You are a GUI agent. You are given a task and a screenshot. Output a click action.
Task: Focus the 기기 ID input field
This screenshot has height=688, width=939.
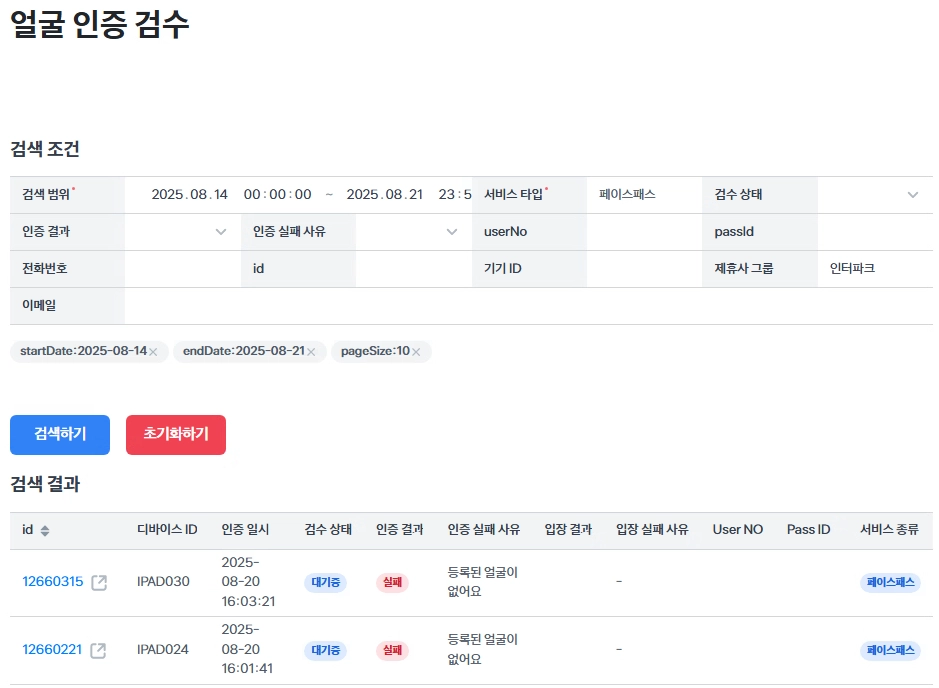tap(643, 269)
